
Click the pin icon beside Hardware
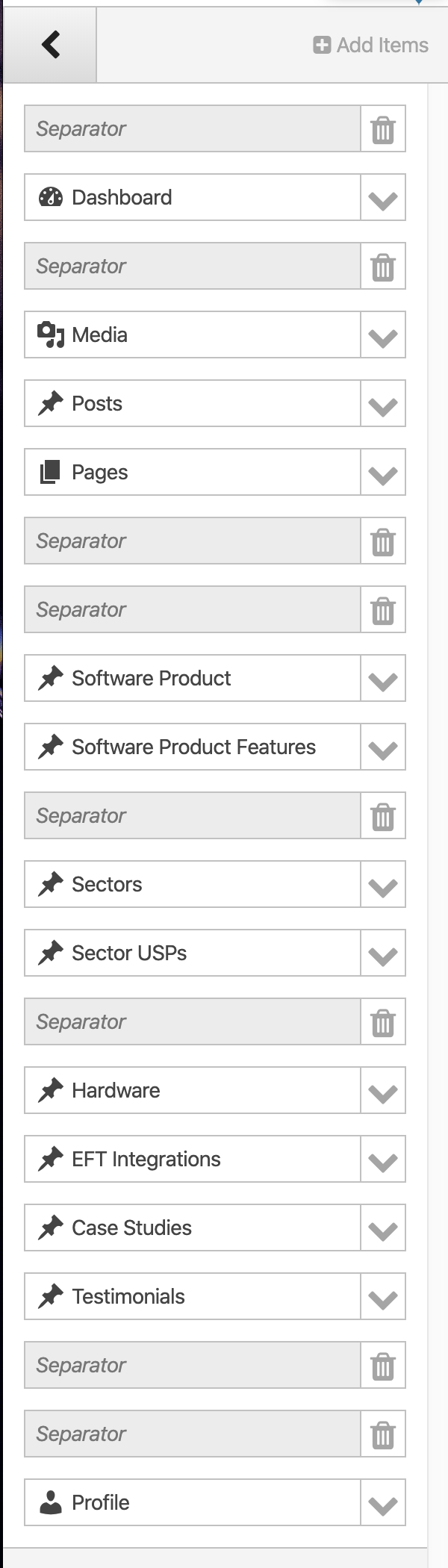[x=50, y=1090]
